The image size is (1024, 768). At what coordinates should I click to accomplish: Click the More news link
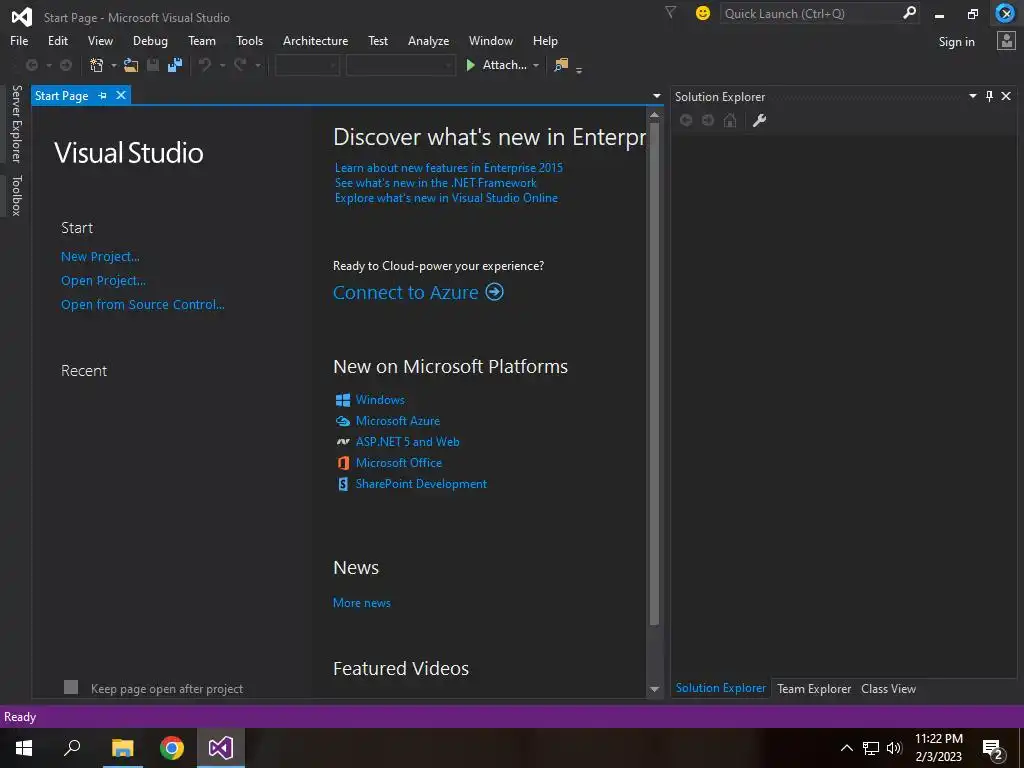(362, 603)
